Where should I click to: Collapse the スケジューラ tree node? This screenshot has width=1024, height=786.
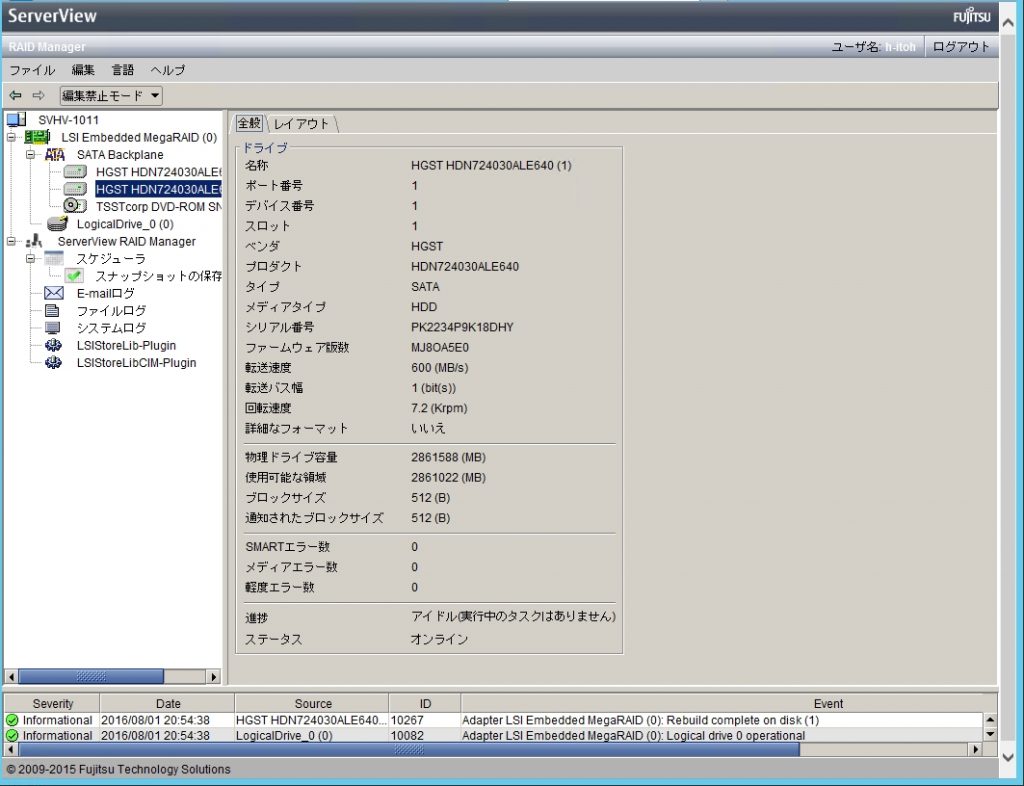[x=30, y=259]
